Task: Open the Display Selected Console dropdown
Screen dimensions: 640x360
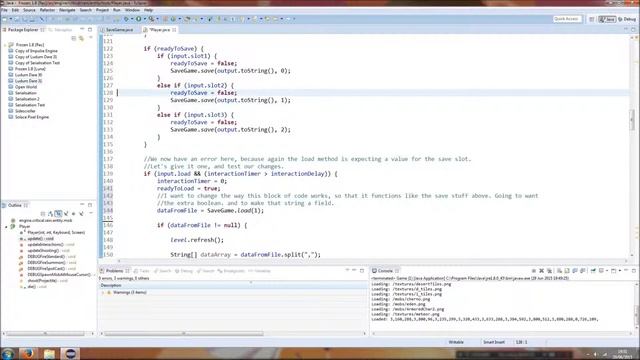Action: click(607, 271)
